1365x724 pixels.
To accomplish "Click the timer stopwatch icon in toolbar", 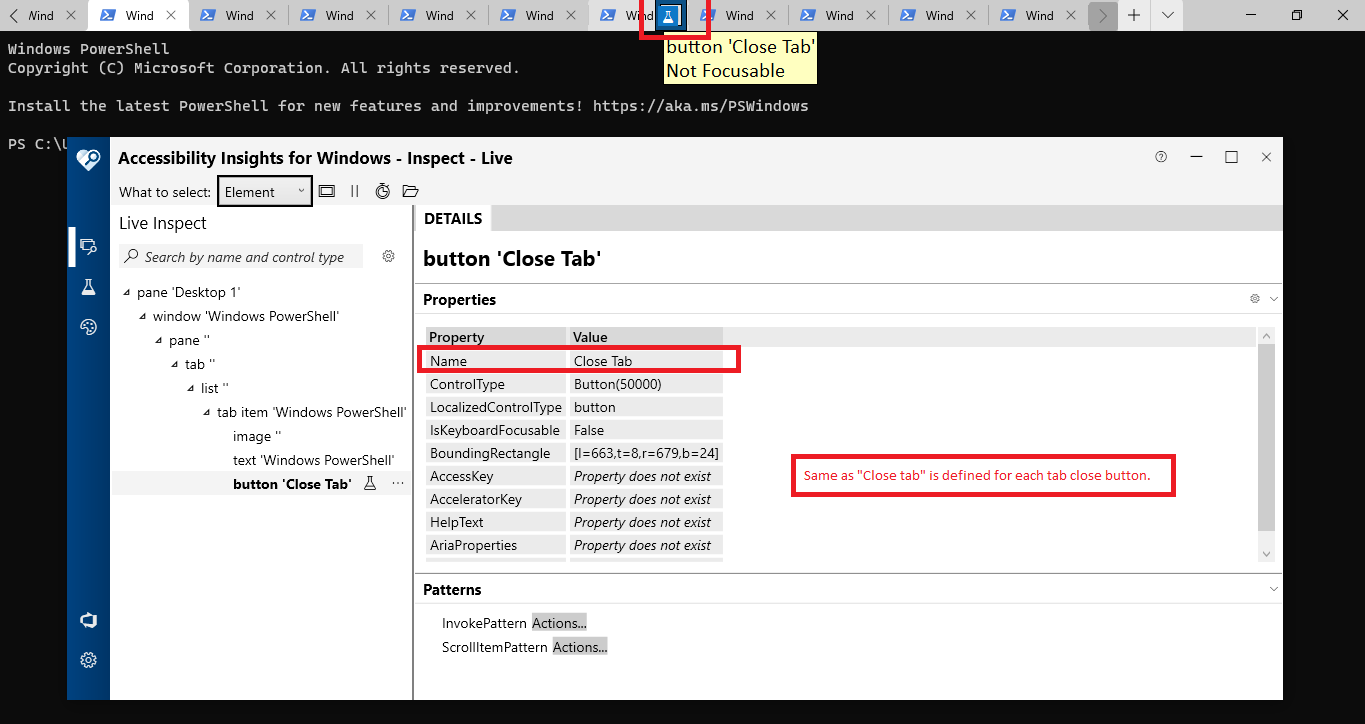I will point(382,191).
